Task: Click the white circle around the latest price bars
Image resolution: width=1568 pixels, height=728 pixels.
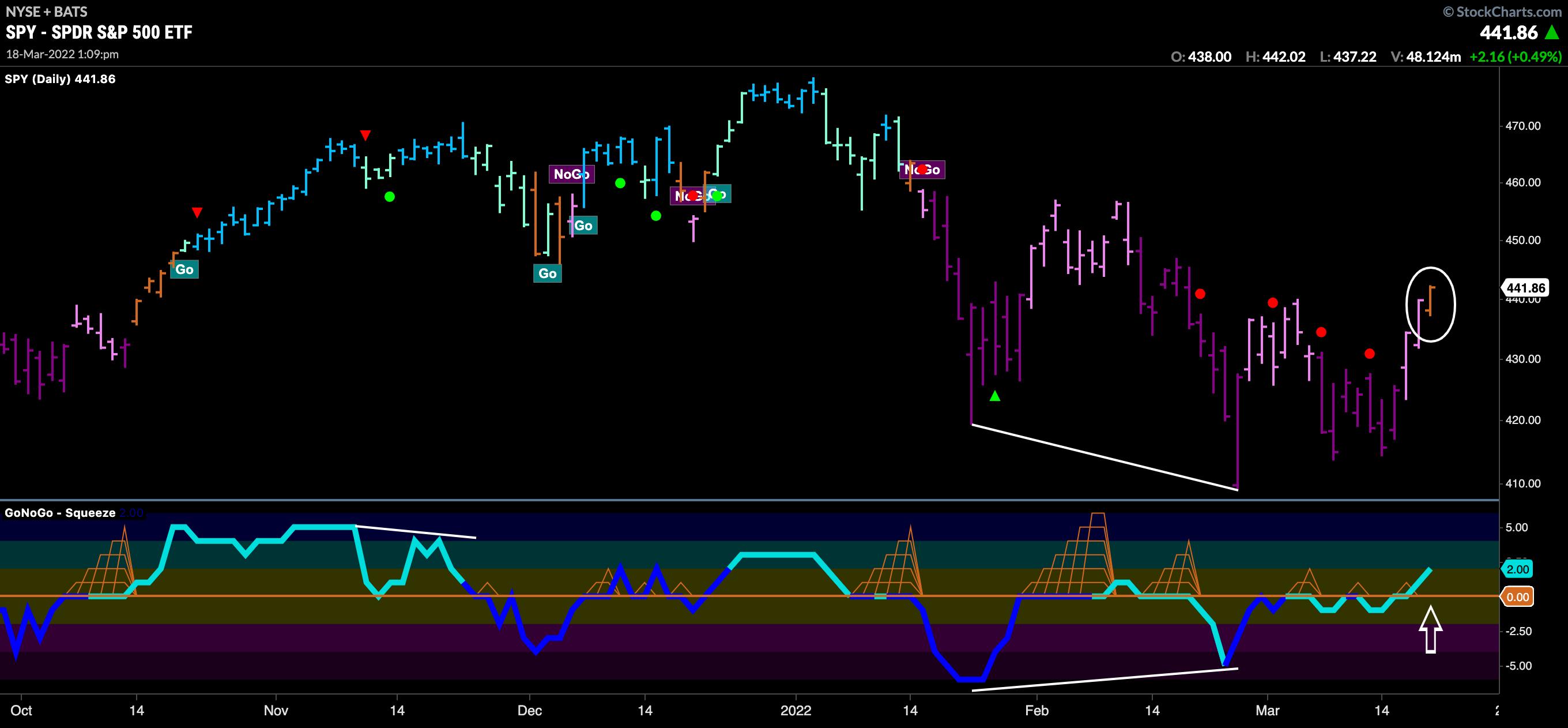Action: pos(1430,304)
